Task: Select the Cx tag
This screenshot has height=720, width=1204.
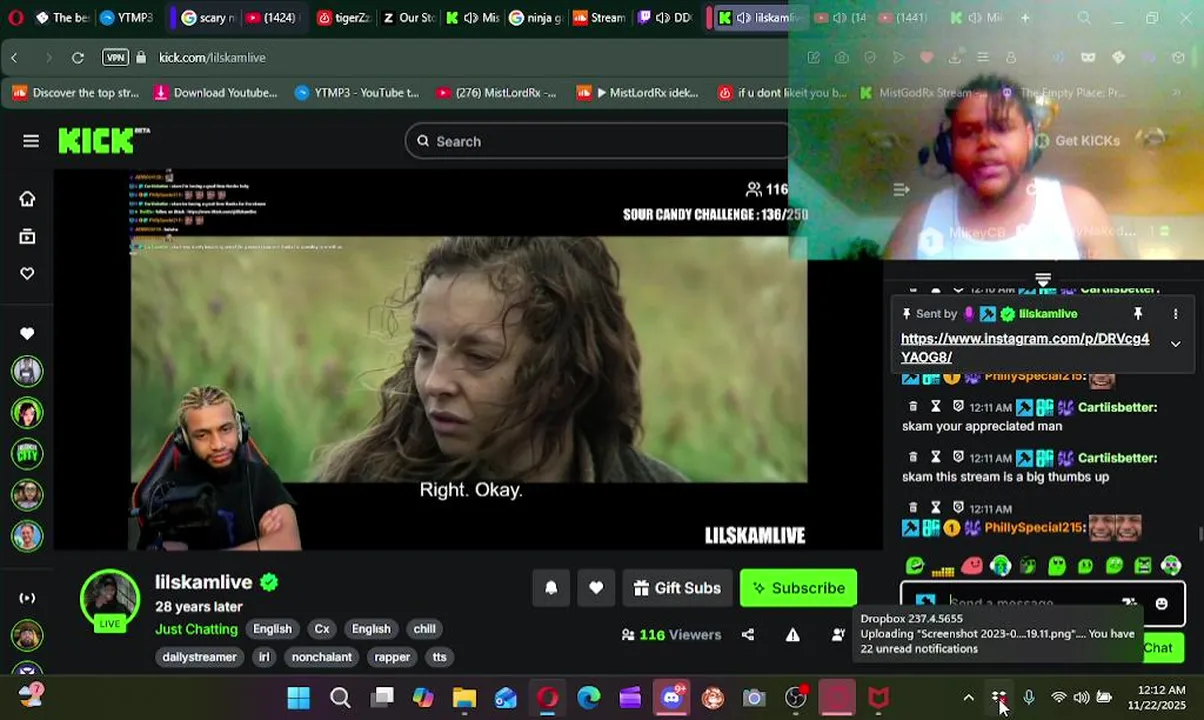Action: point(322,629)
